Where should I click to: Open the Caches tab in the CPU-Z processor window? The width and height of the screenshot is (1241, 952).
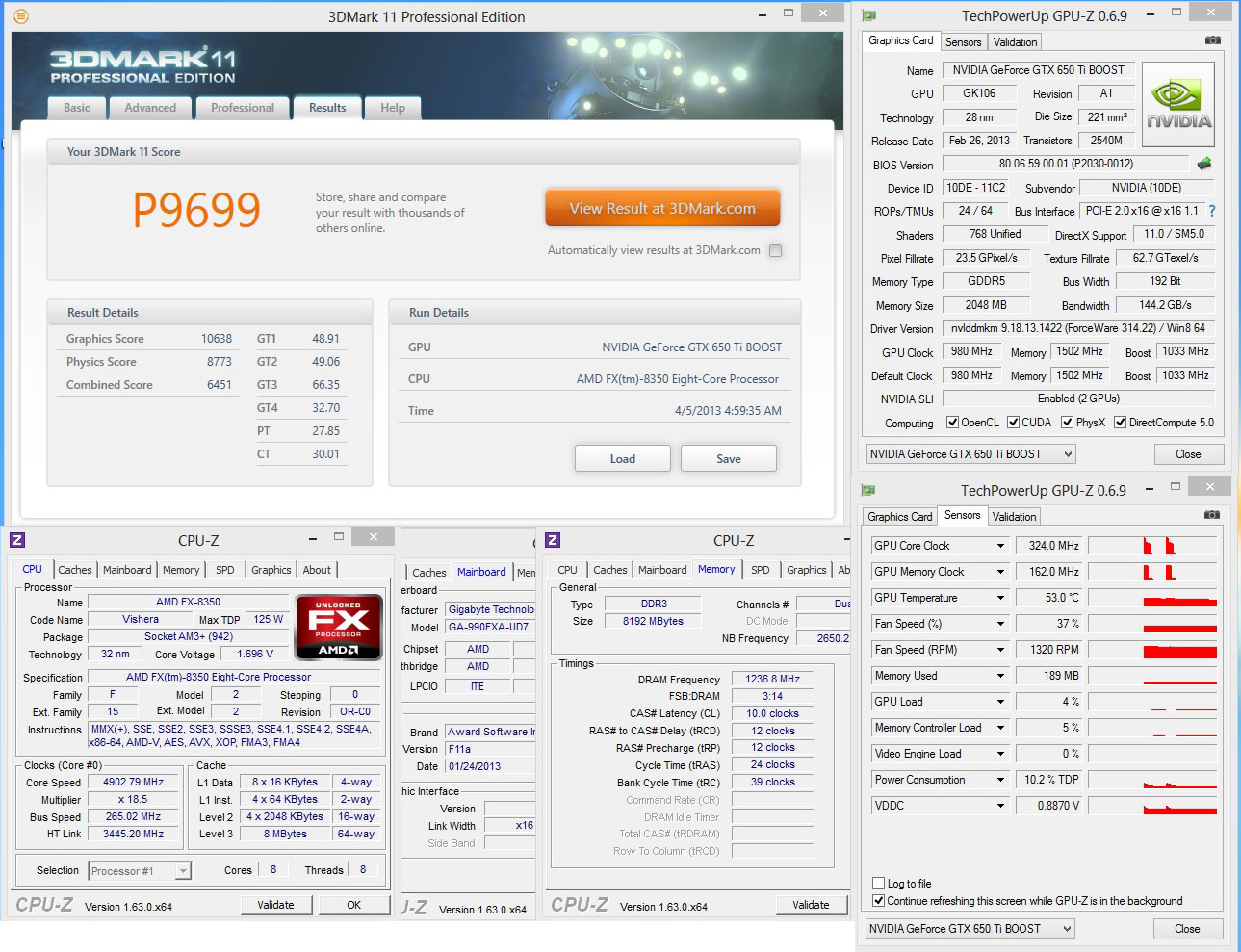pos(75,570)
